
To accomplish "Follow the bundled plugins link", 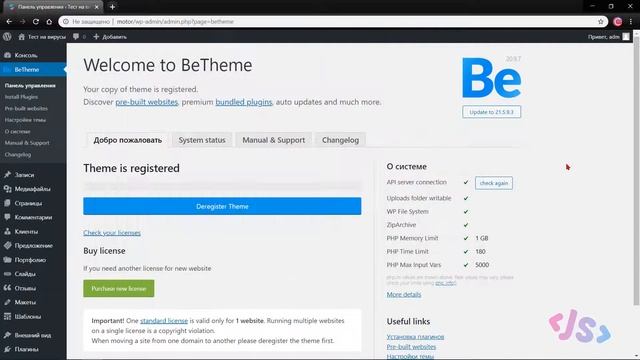I will coord(244,102).
